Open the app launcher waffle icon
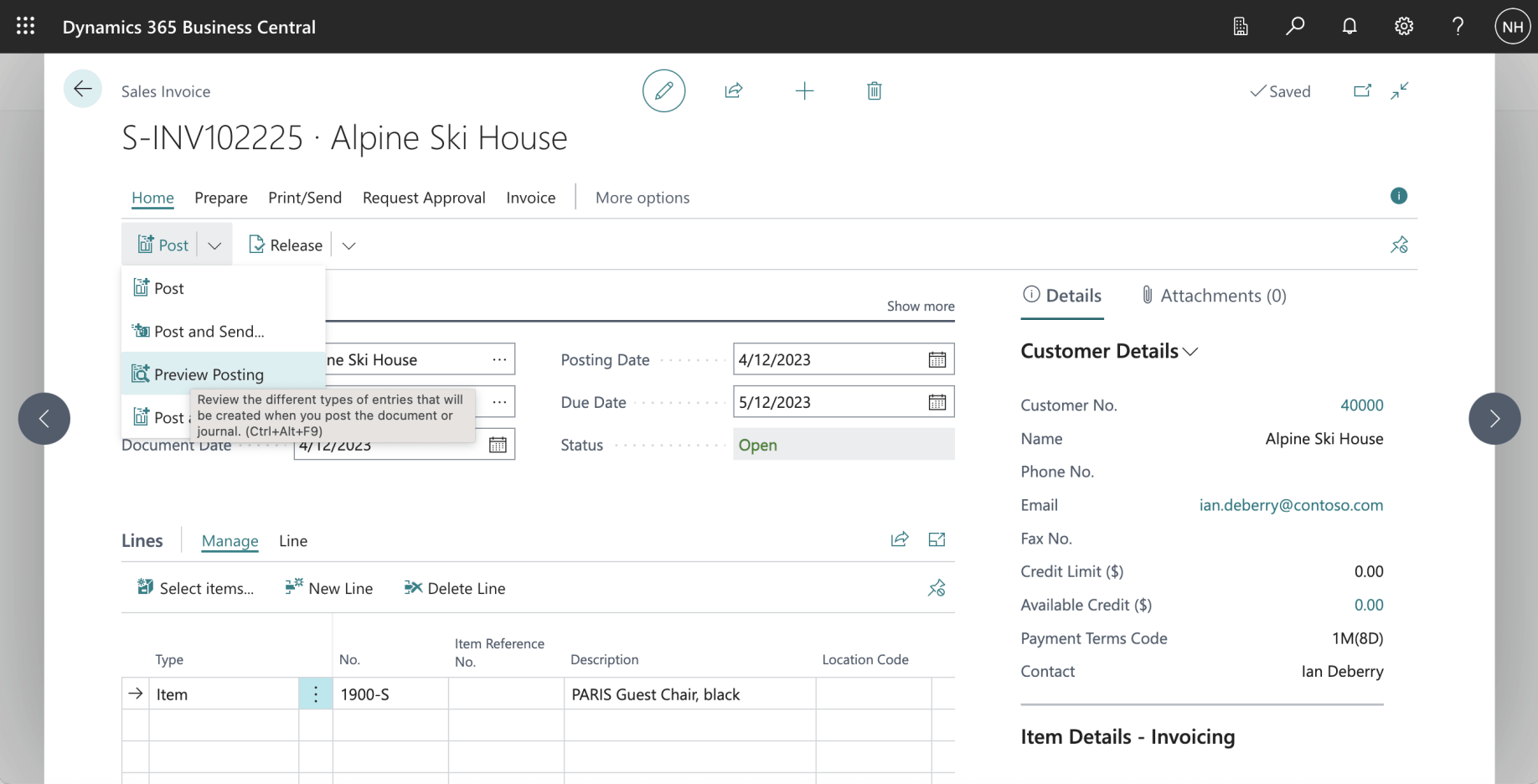 click(x=26, y=27)
